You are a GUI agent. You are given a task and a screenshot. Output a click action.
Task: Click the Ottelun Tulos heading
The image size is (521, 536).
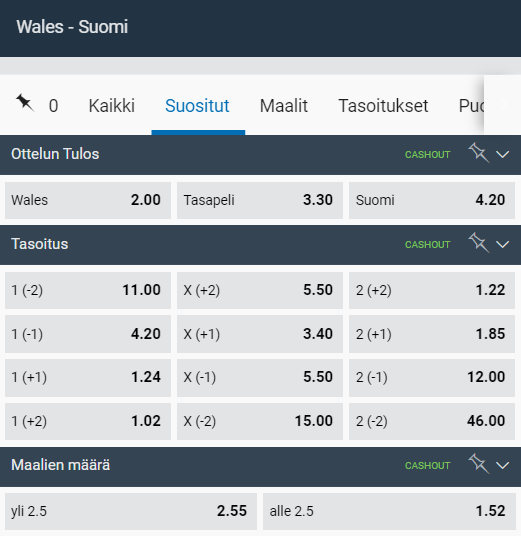click(x=55, y=154)
